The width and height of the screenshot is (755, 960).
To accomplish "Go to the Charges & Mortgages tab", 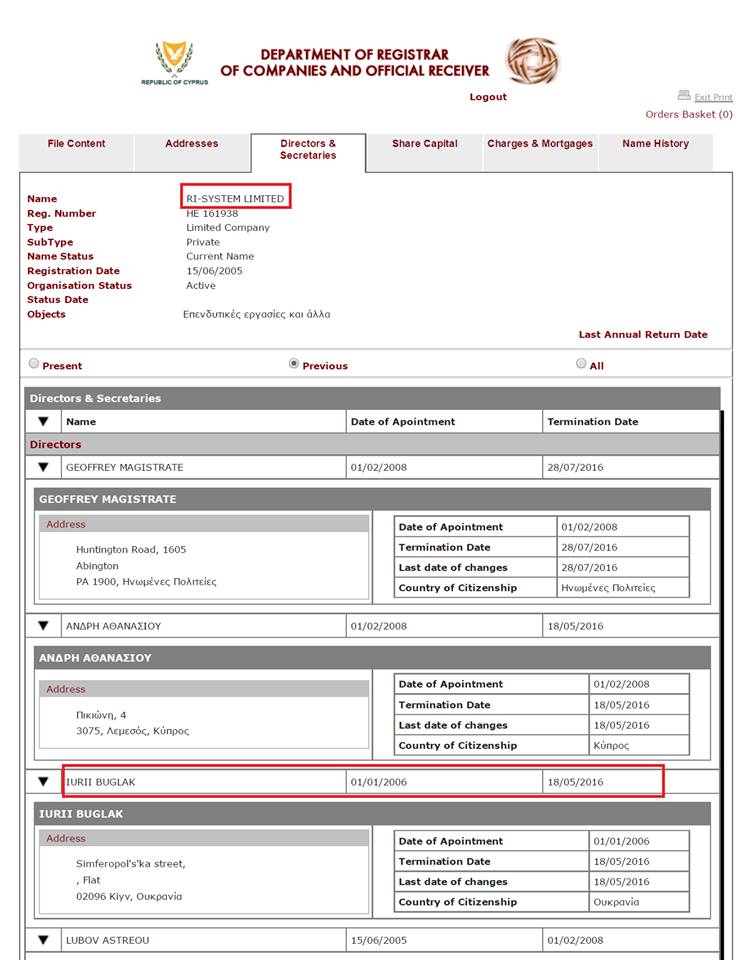I will coord(540,144).
